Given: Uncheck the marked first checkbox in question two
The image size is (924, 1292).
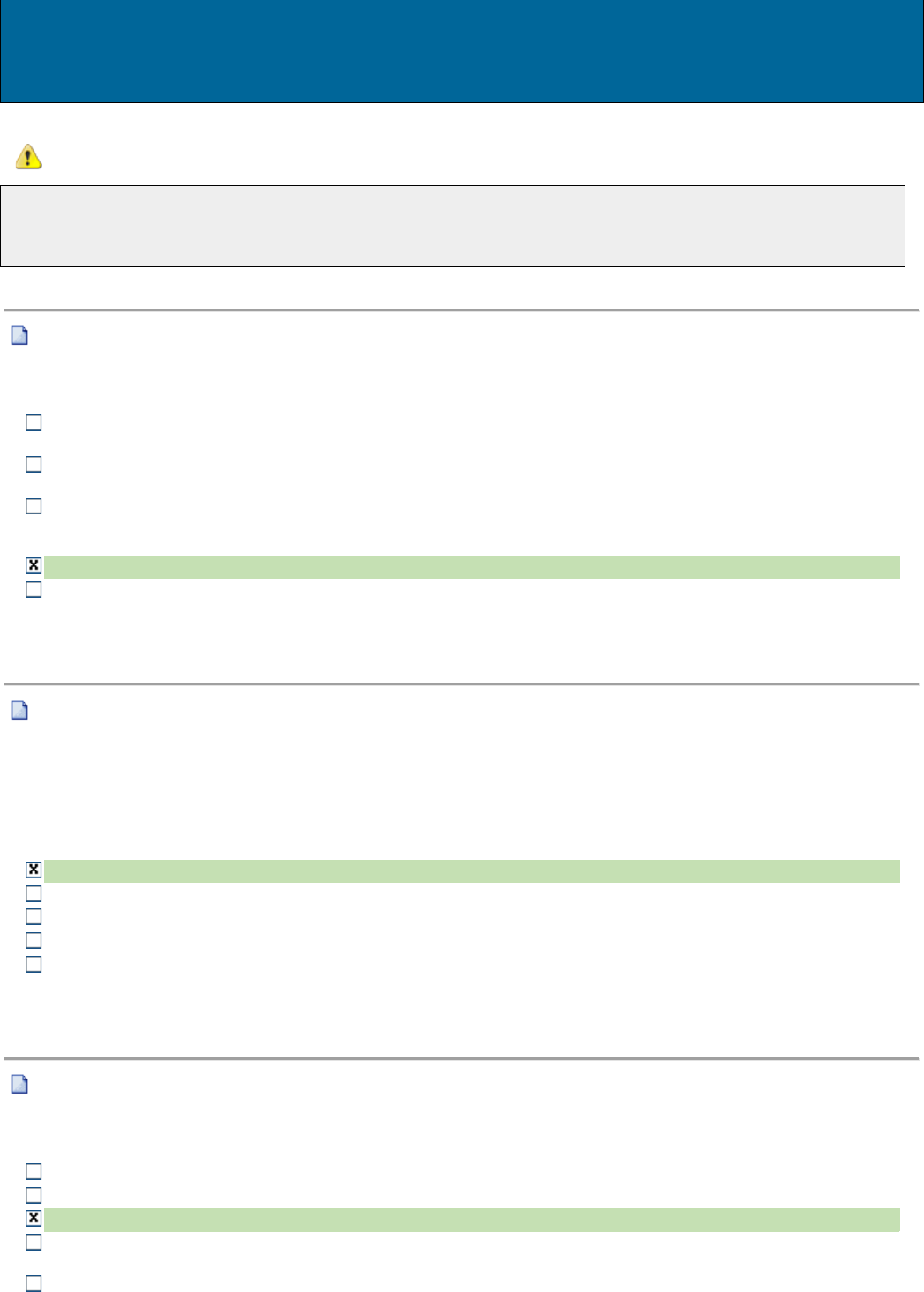Looking at the screenshot, I should pos(34,870).
